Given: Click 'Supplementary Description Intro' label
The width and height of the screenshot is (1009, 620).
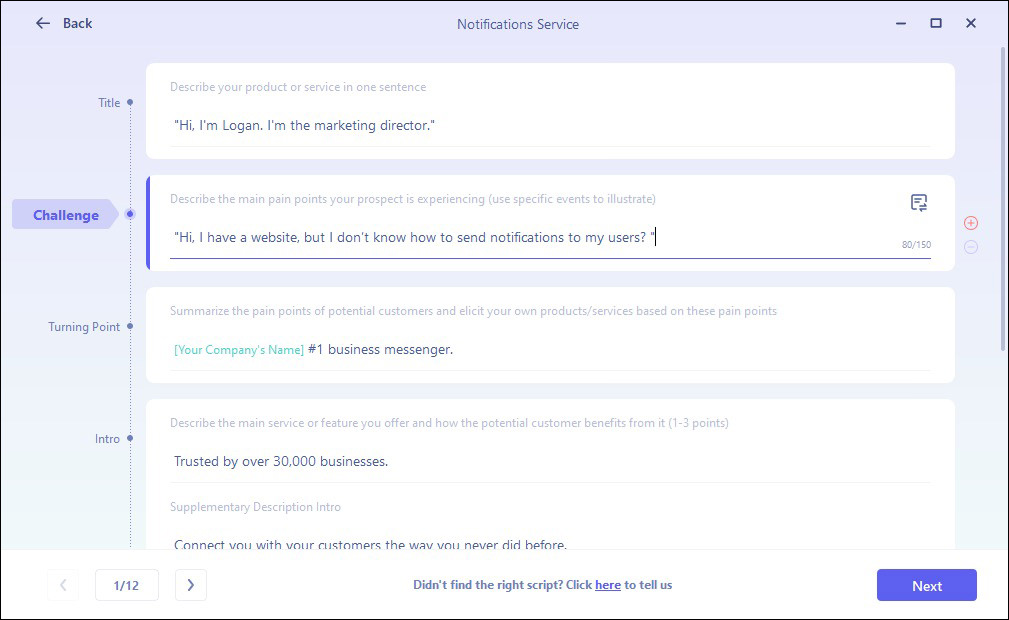Looking at the screenshot, I should pos(255,507).
